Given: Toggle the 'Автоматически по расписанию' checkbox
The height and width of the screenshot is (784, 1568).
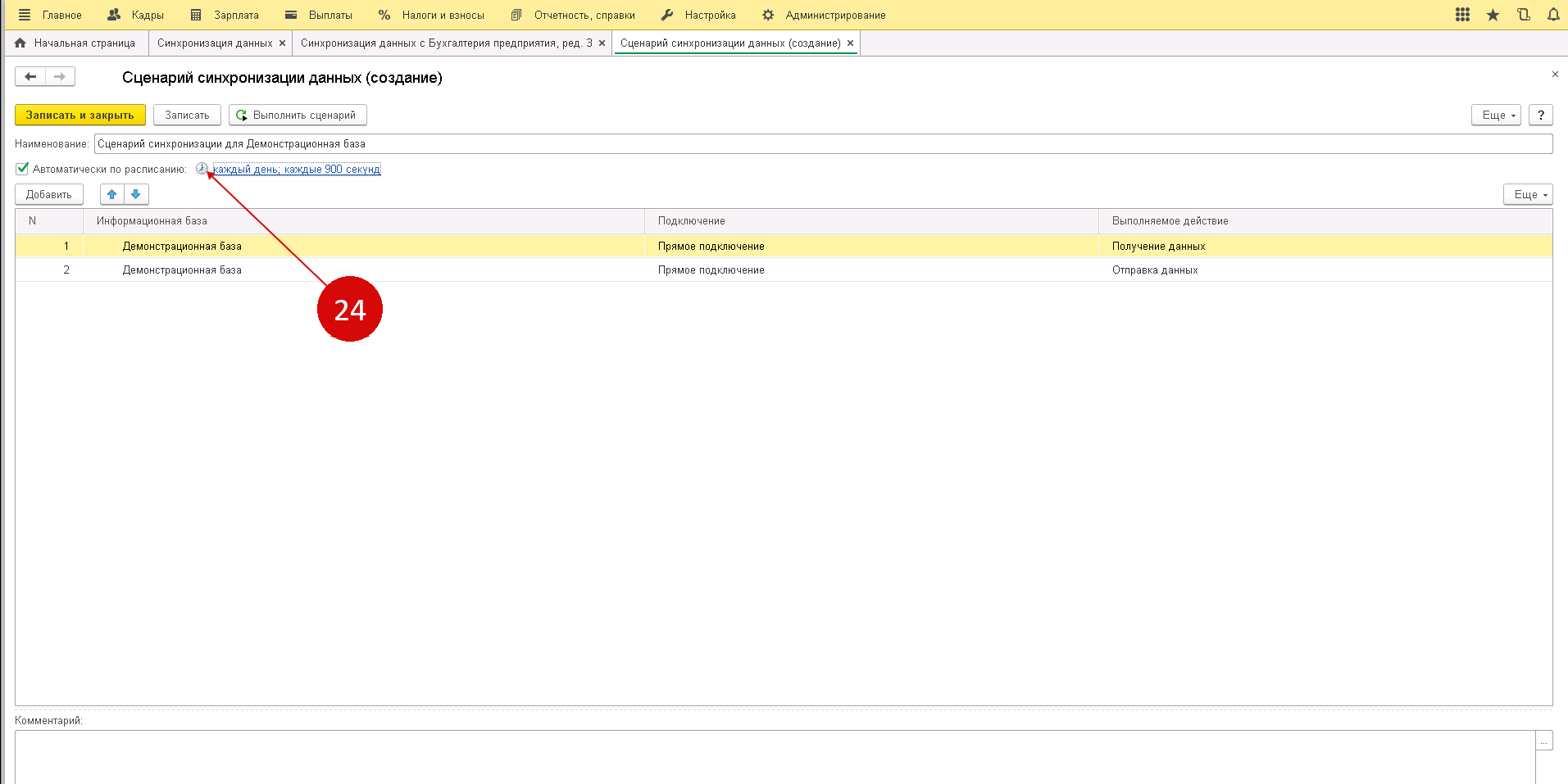Looking at the screenshot, I should click(x=22, y=169).
